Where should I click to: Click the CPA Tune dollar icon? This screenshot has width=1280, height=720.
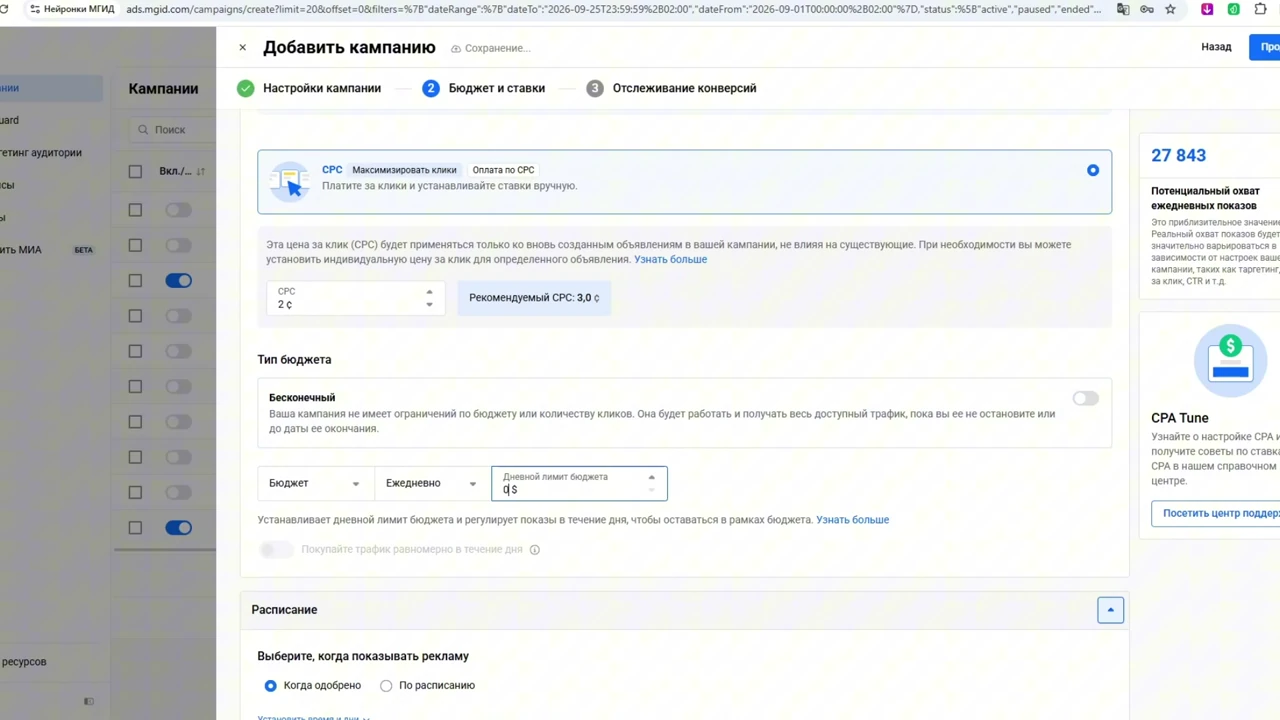(x=1230, y=360)
